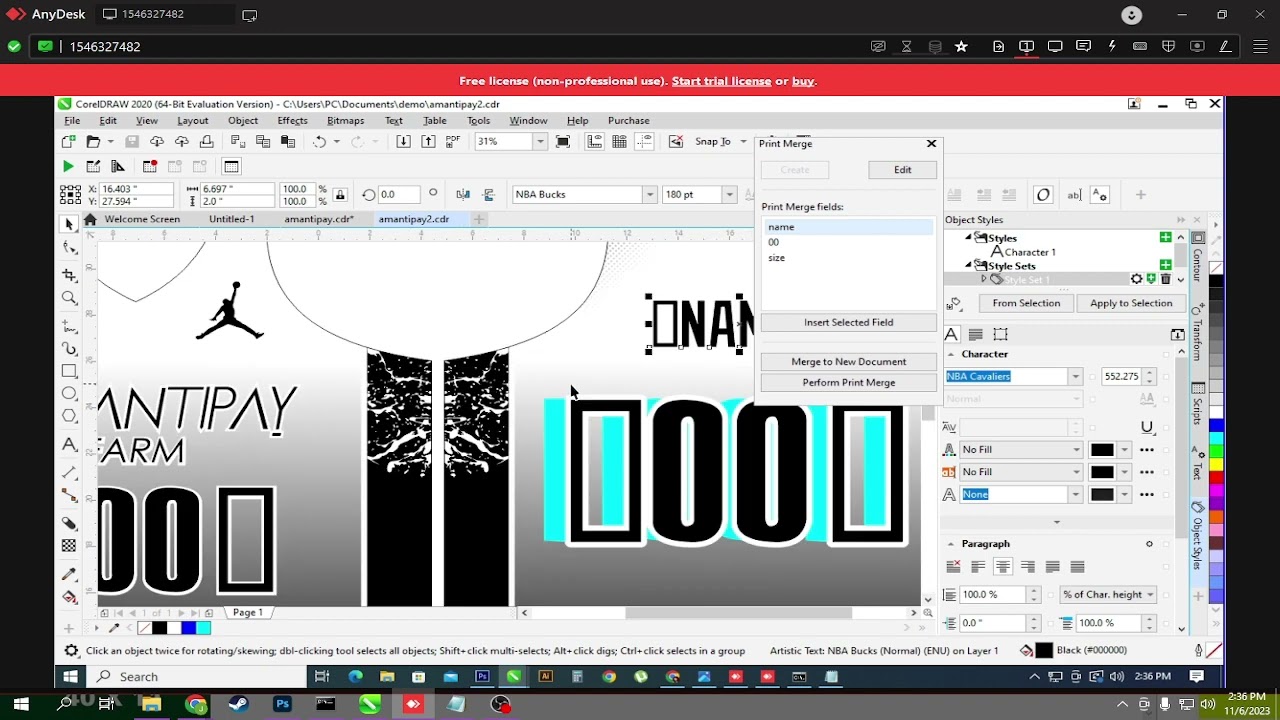Screen dimensions: 1280x720
Task: Select the Shape edit tool
Action: click(69, 248)
